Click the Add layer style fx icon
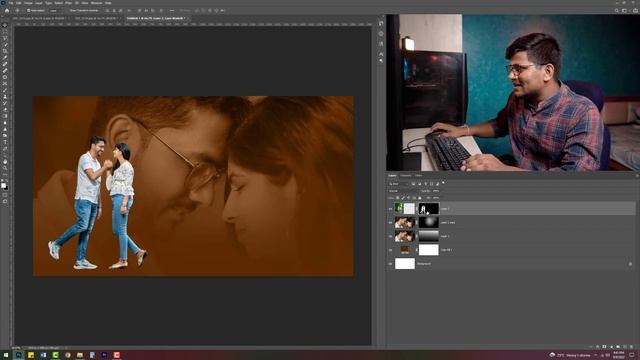Image resolution: width=640 pixels, height=360 pixels. point(598,347)
